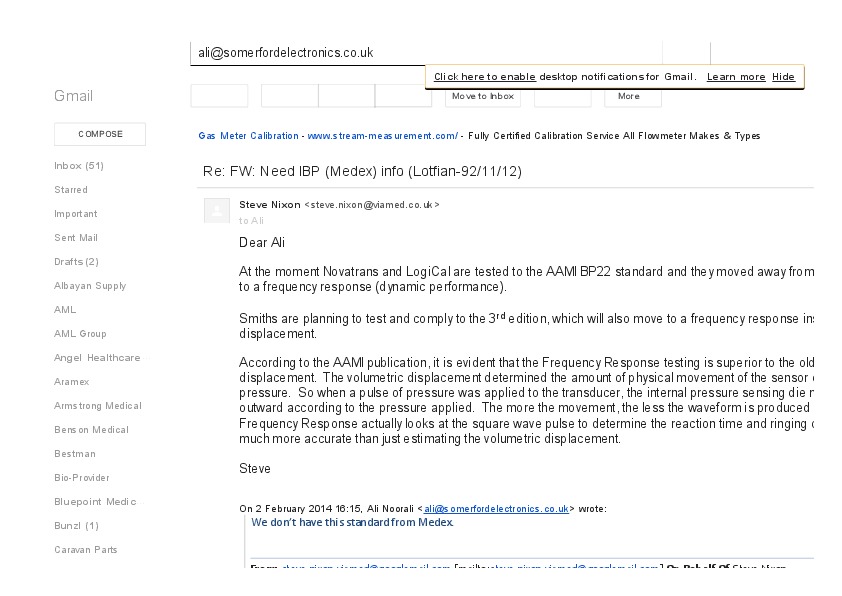Open the Inbox (51) folder
Screen dimensions: 842x596
[79, 165]
